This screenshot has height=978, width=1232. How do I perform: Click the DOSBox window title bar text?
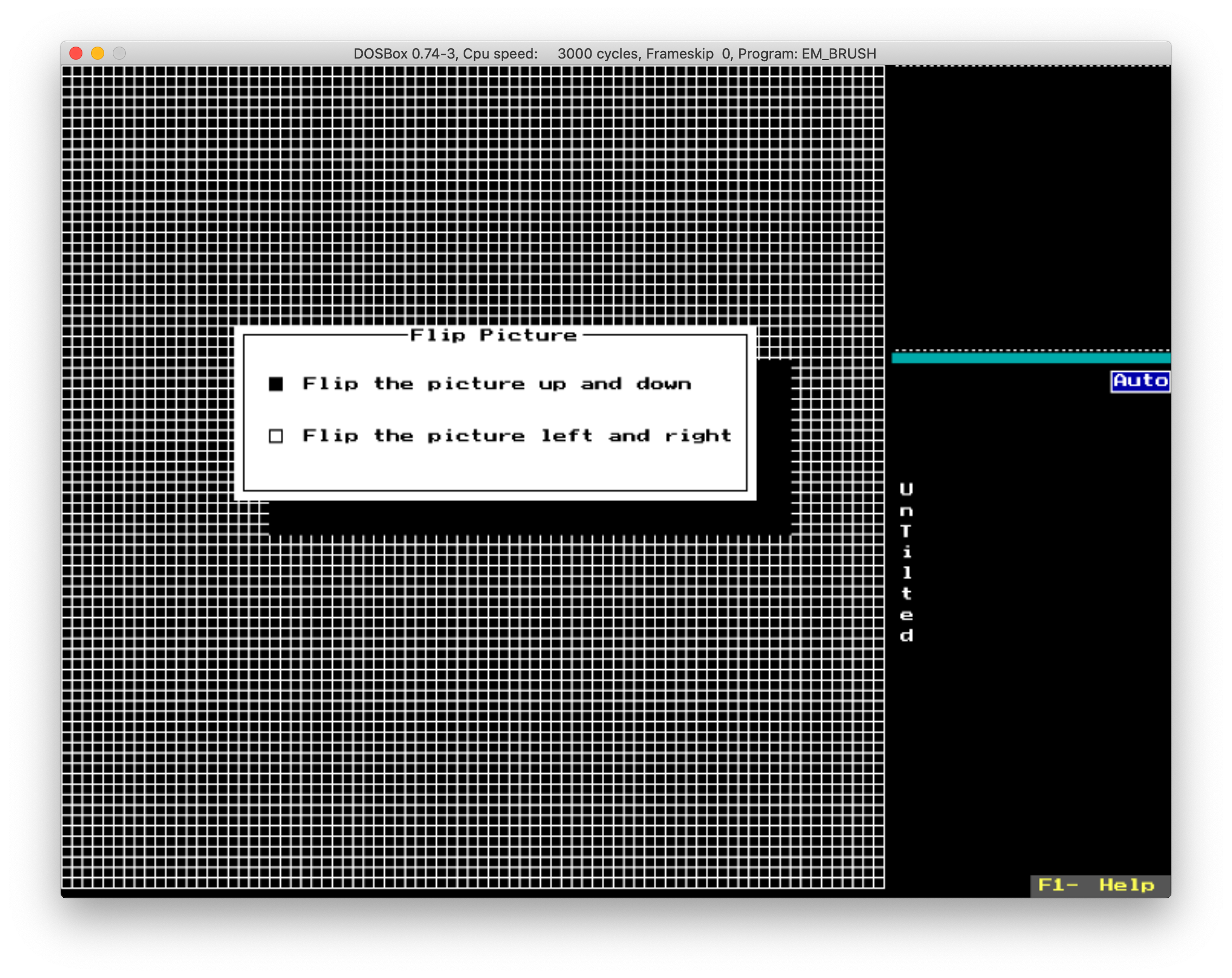point(614,54)
